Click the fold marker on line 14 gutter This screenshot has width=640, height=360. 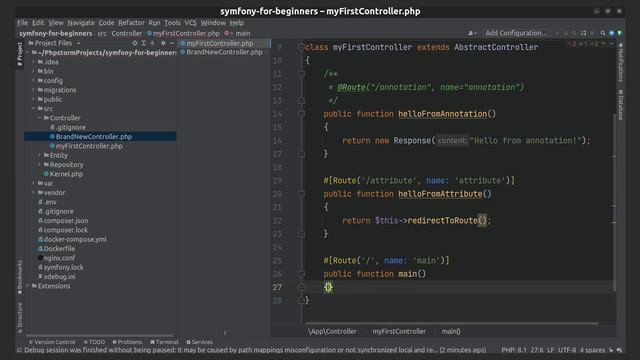click(x=301, y=114)
